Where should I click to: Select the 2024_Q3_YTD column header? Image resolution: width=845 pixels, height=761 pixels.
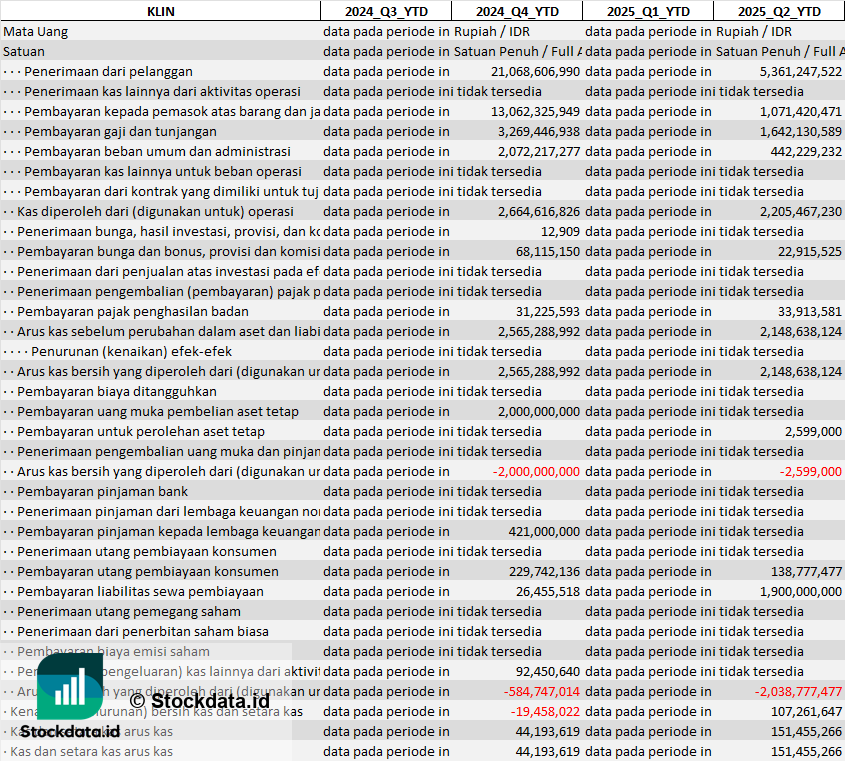[386, 11]
